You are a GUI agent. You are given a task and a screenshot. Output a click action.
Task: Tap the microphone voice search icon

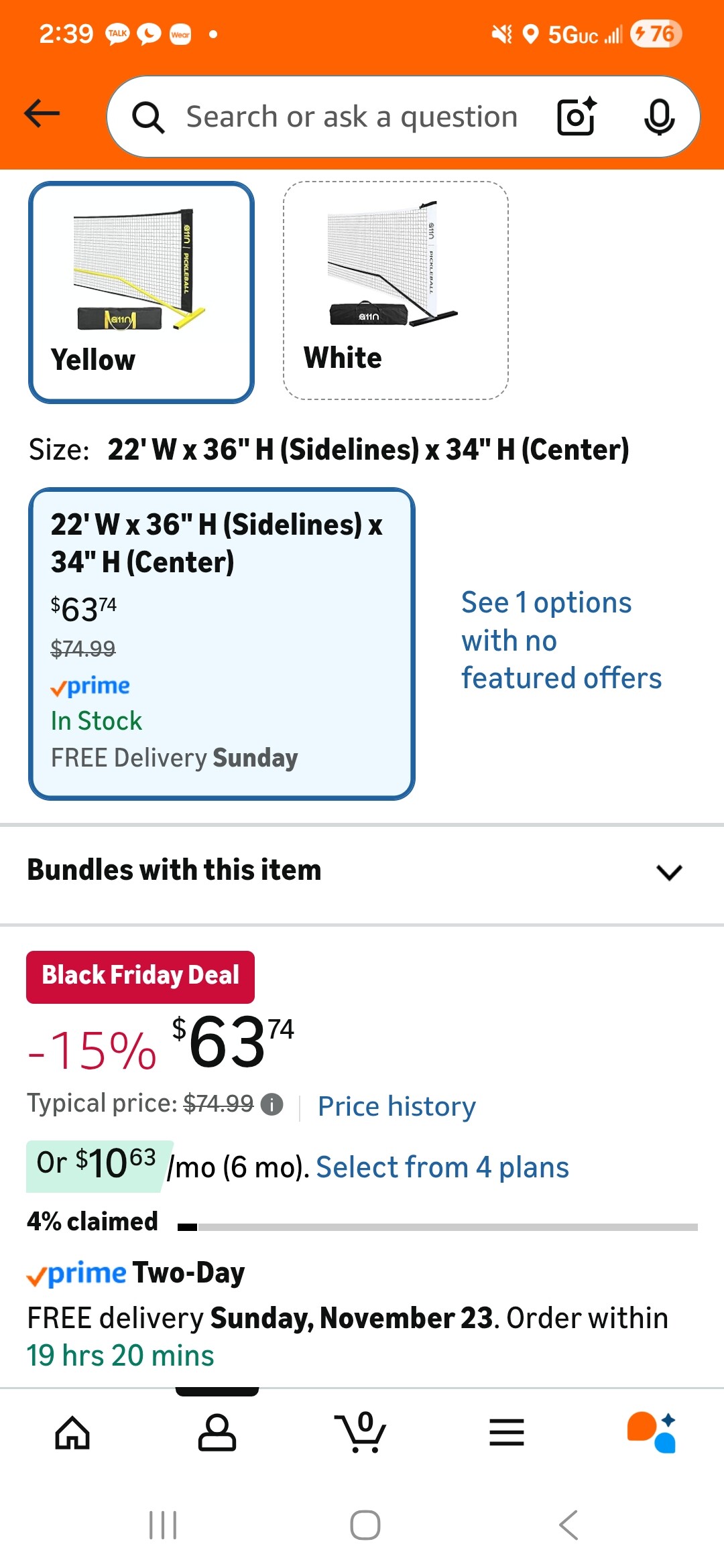tap(659, 117)
